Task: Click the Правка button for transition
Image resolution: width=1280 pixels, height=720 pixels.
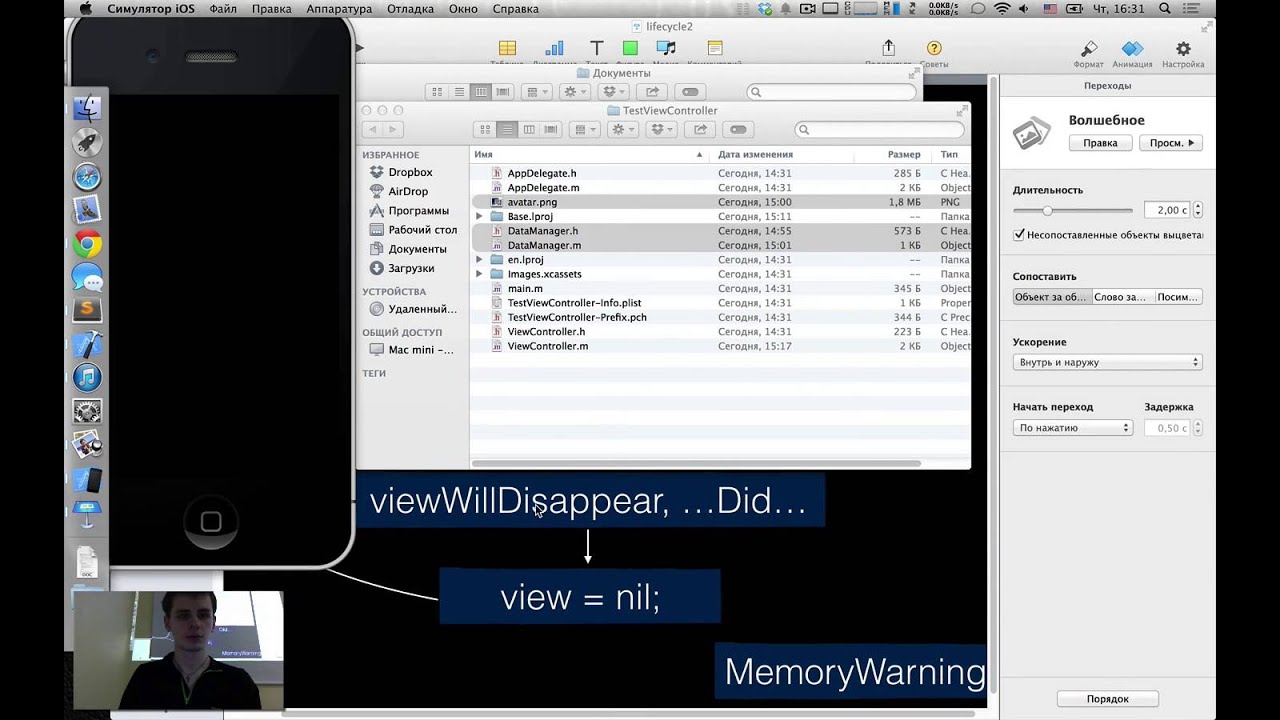Action: point(1100,143)
